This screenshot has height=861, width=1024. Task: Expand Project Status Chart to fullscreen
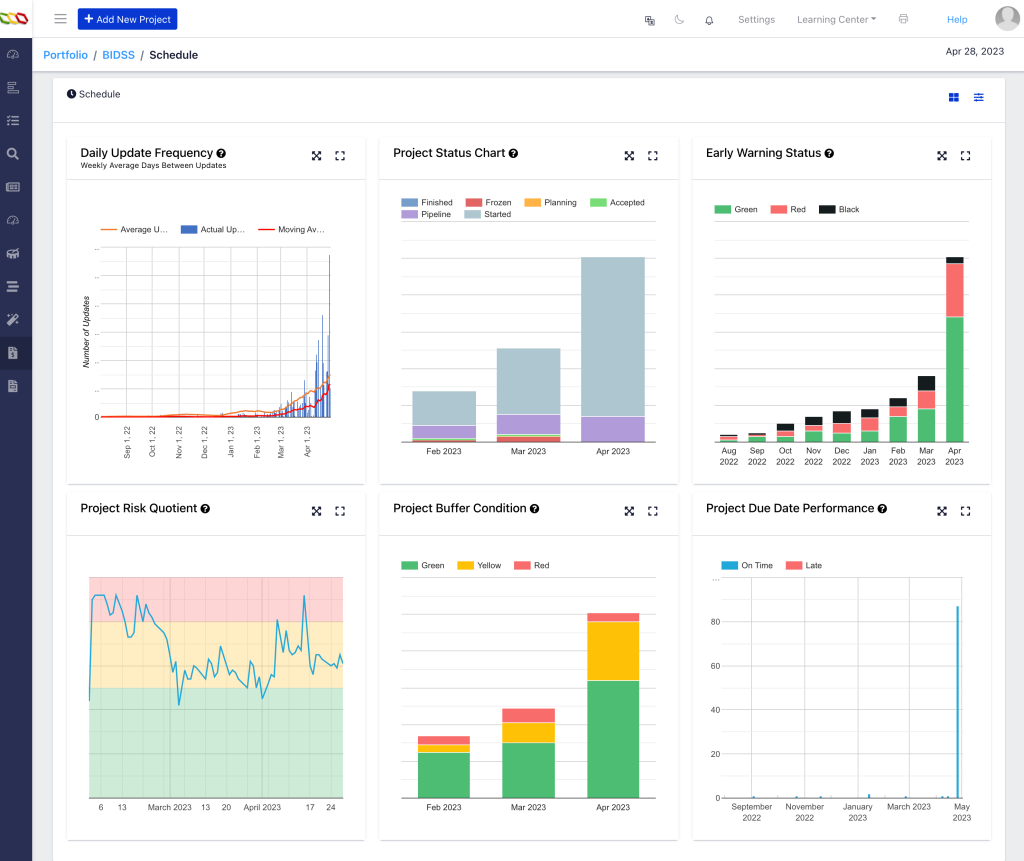coord(653,155)
